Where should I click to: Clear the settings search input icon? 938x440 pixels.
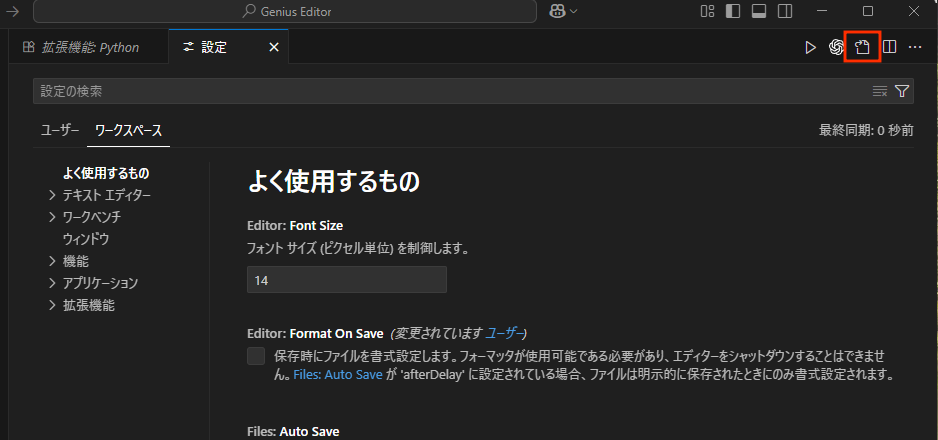click(x=880, y=91)
